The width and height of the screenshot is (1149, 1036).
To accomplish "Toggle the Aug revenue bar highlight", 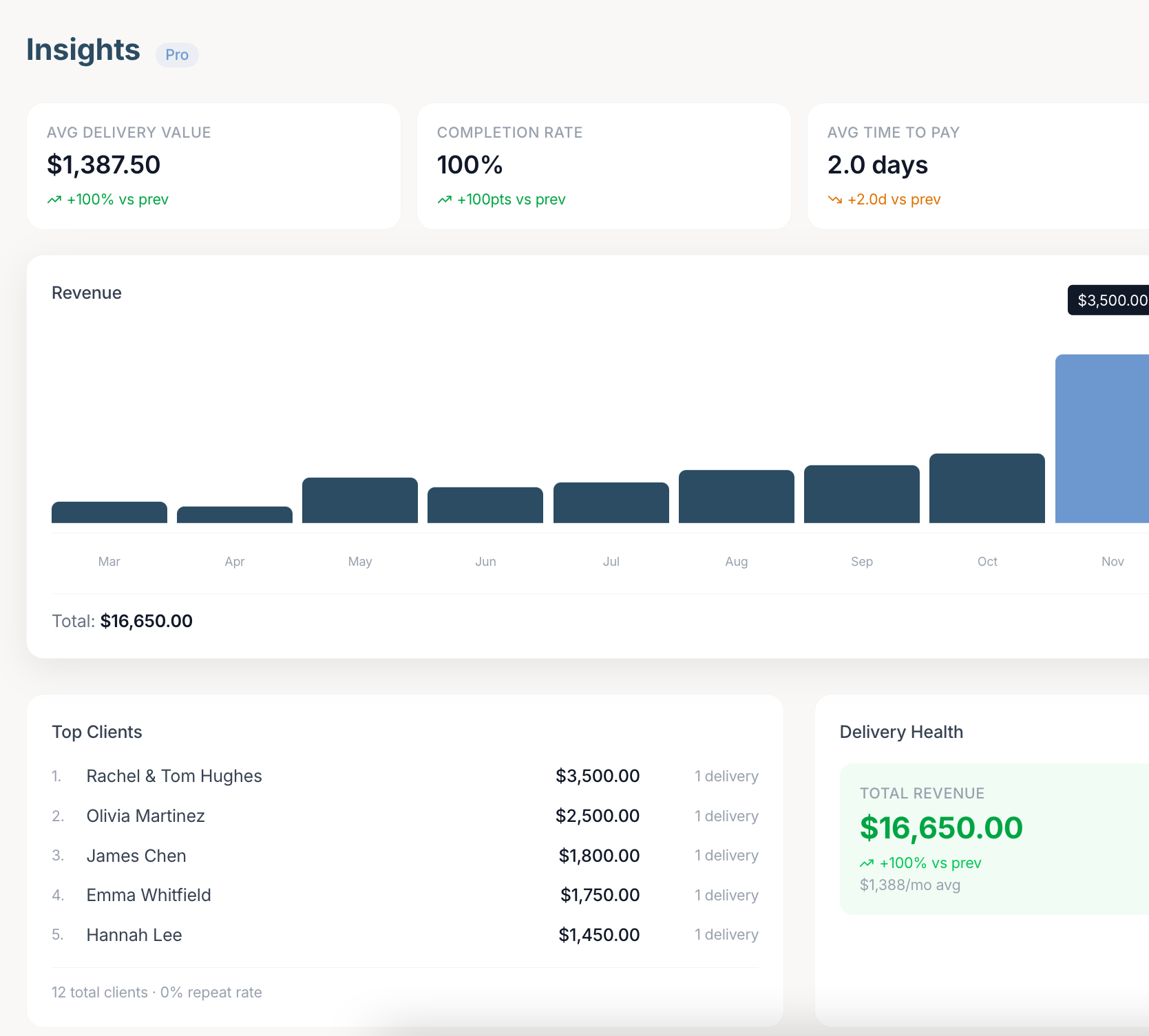I will click(x=736, y=496).
